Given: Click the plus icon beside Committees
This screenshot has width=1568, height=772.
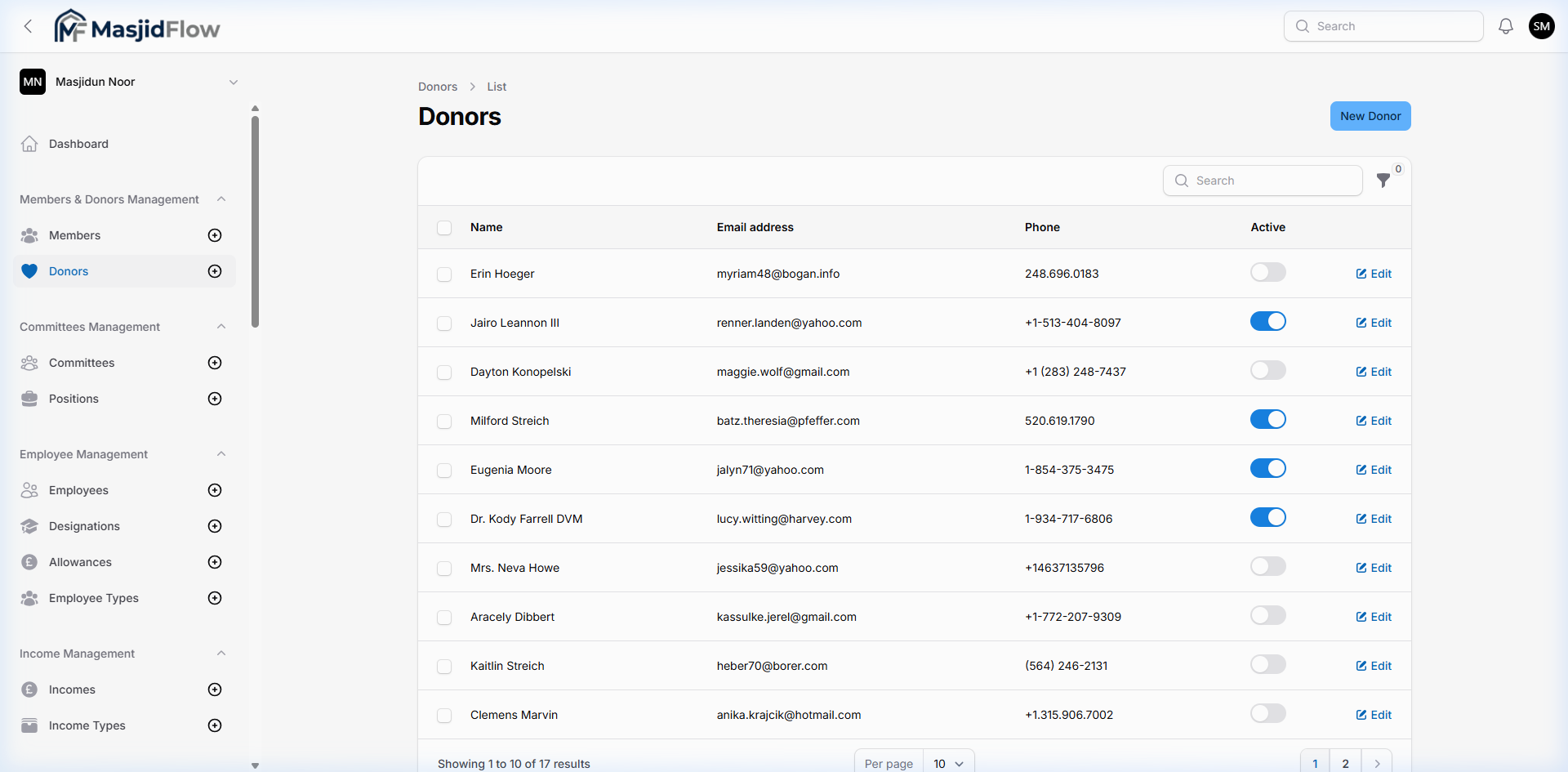Looking at the screenshot, I should (x=214, y=362).
